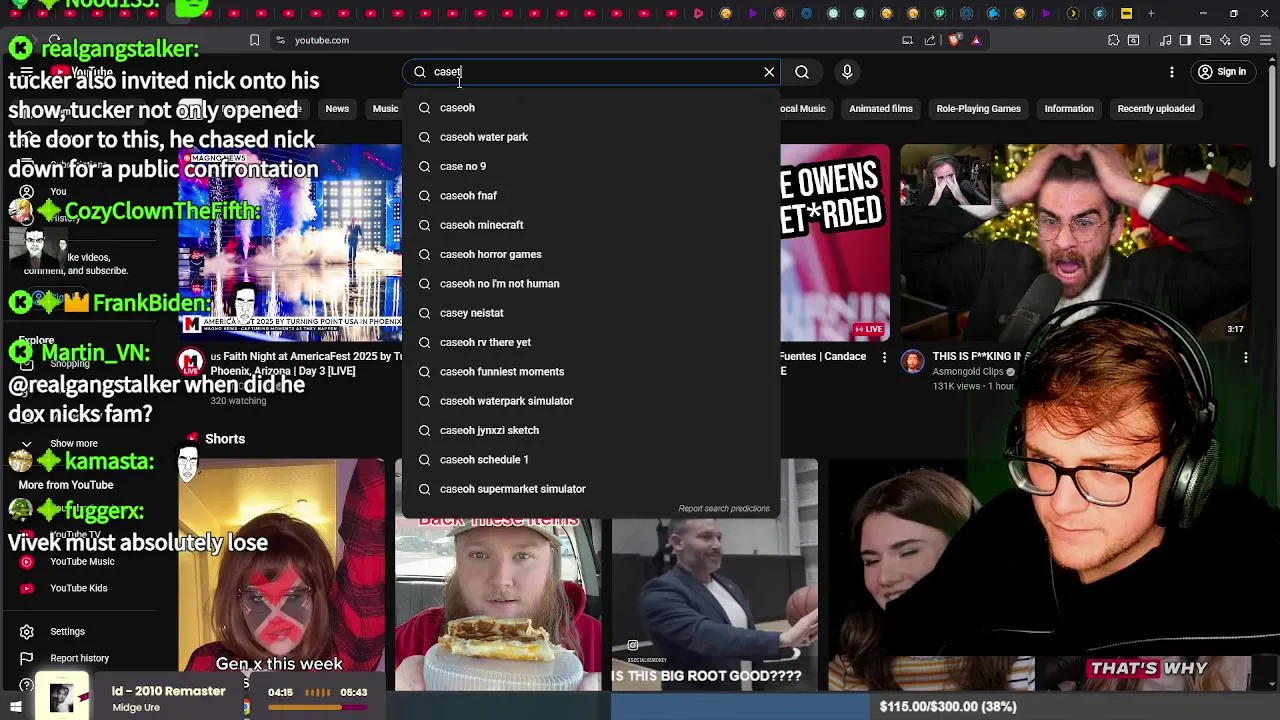
Task: Open the Brave Wallet icon
Action: coord(1205,40)
